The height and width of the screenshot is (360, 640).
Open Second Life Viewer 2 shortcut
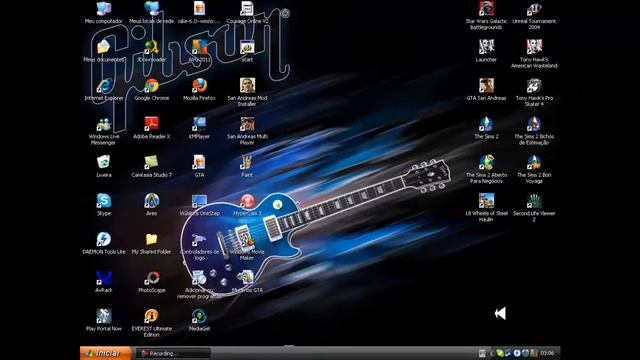534,200
